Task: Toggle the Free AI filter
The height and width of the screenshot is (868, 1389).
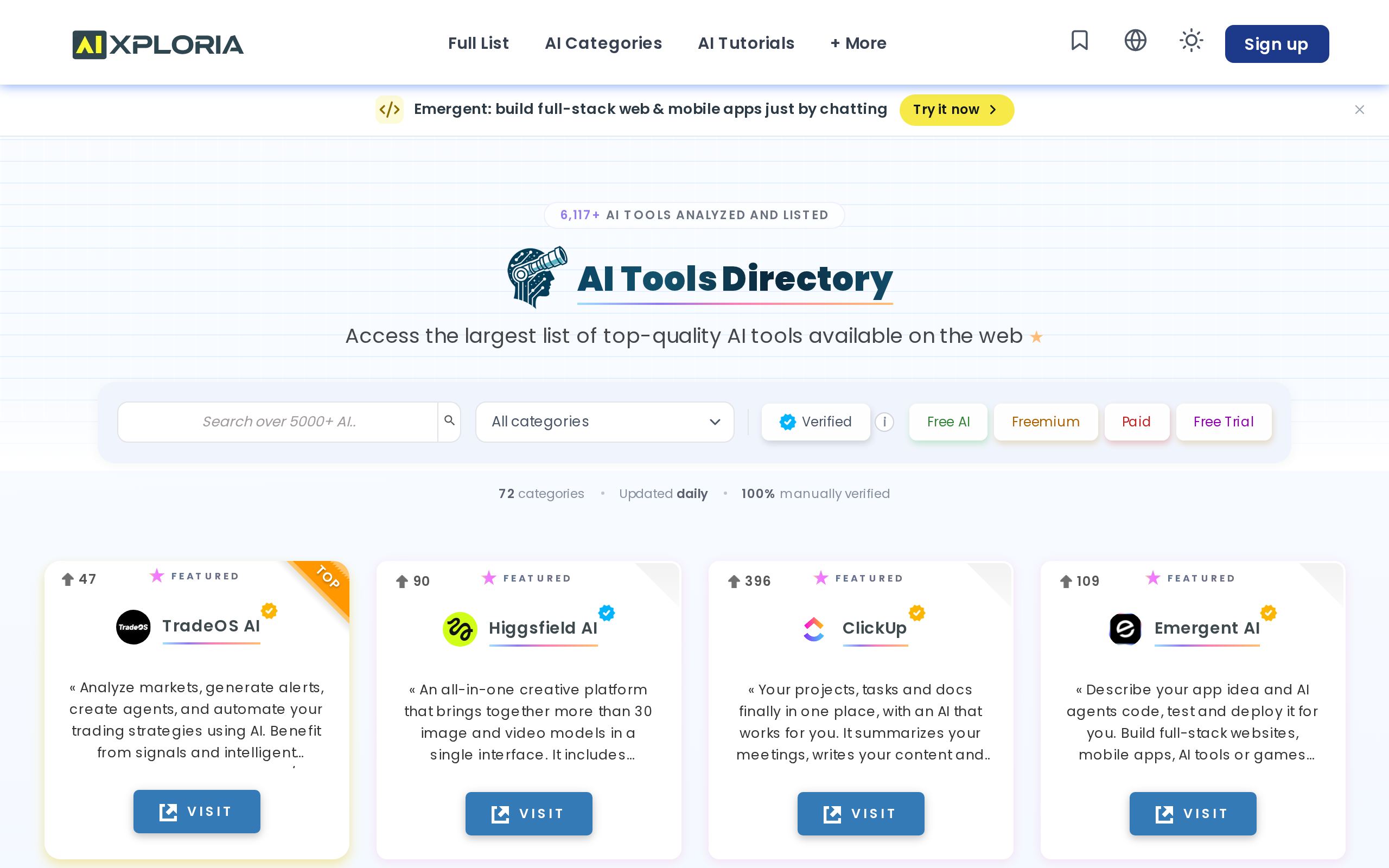Action: click(x=948, y=422)
